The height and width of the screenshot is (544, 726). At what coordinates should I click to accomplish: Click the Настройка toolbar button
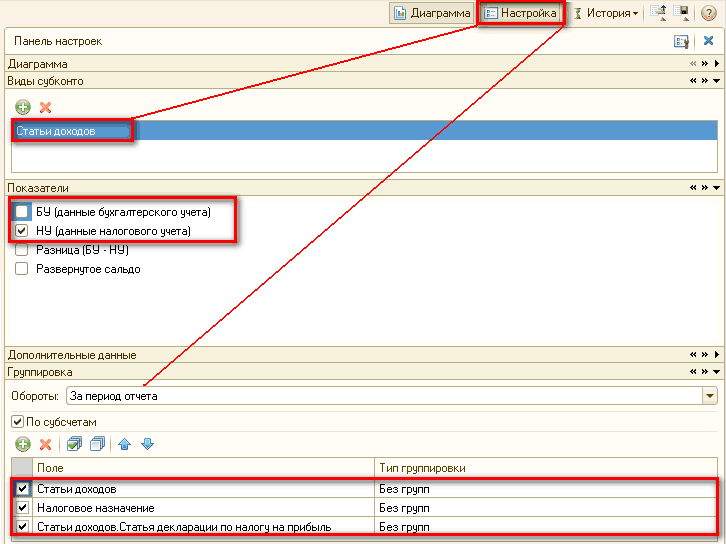click(521, 13)
